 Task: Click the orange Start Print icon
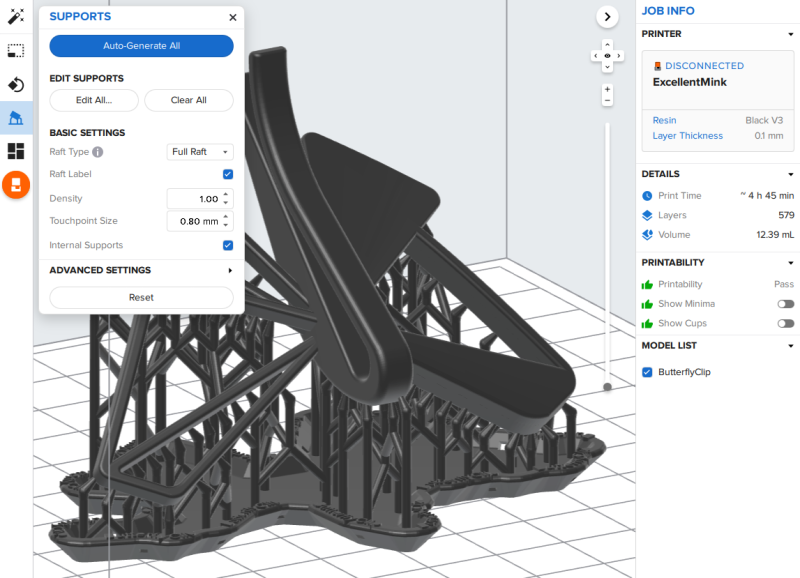tap(16, 185)
